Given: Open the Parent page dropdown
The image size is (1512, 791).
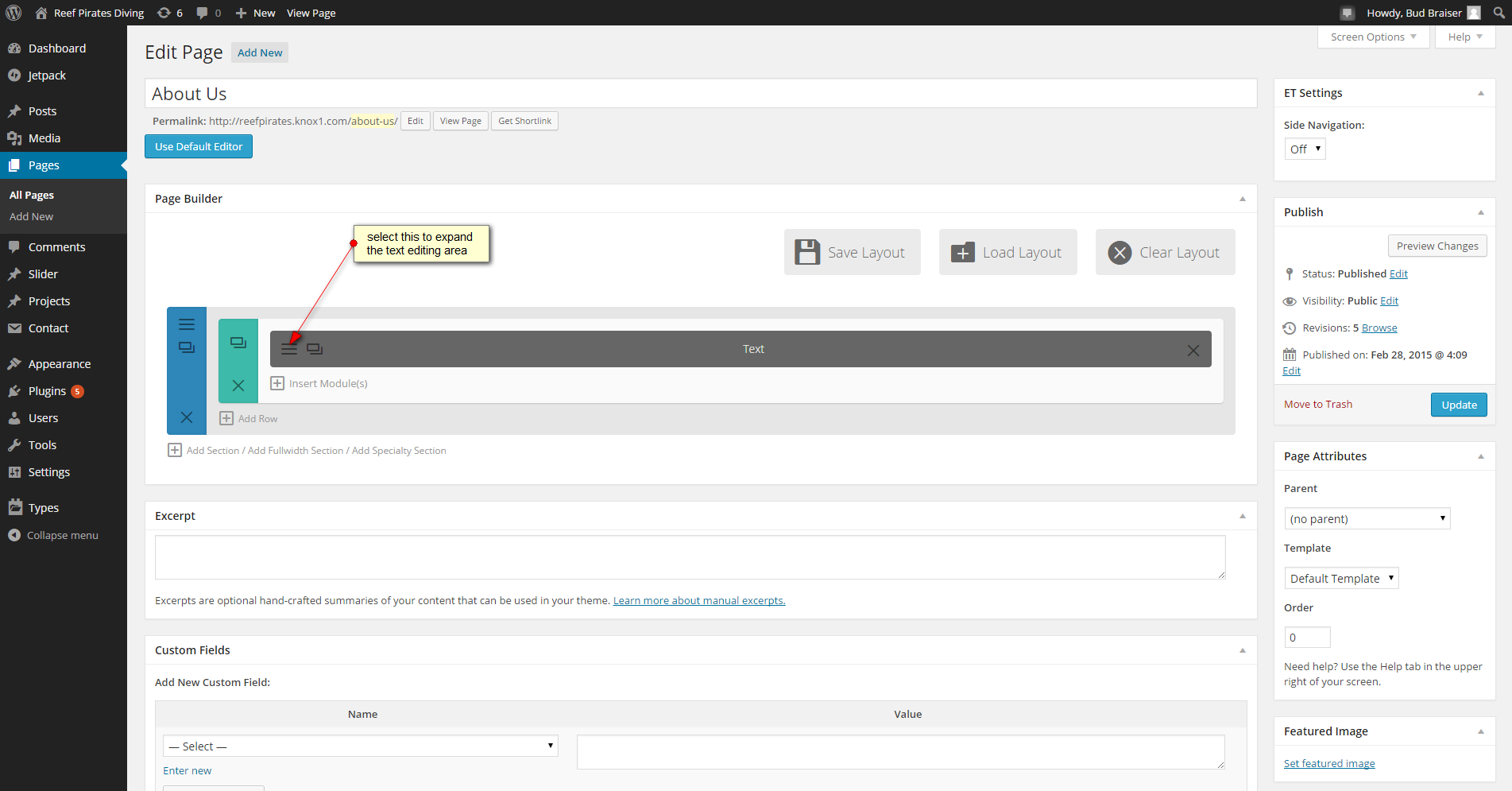Looking at the screenshot, I should 1367,518.
